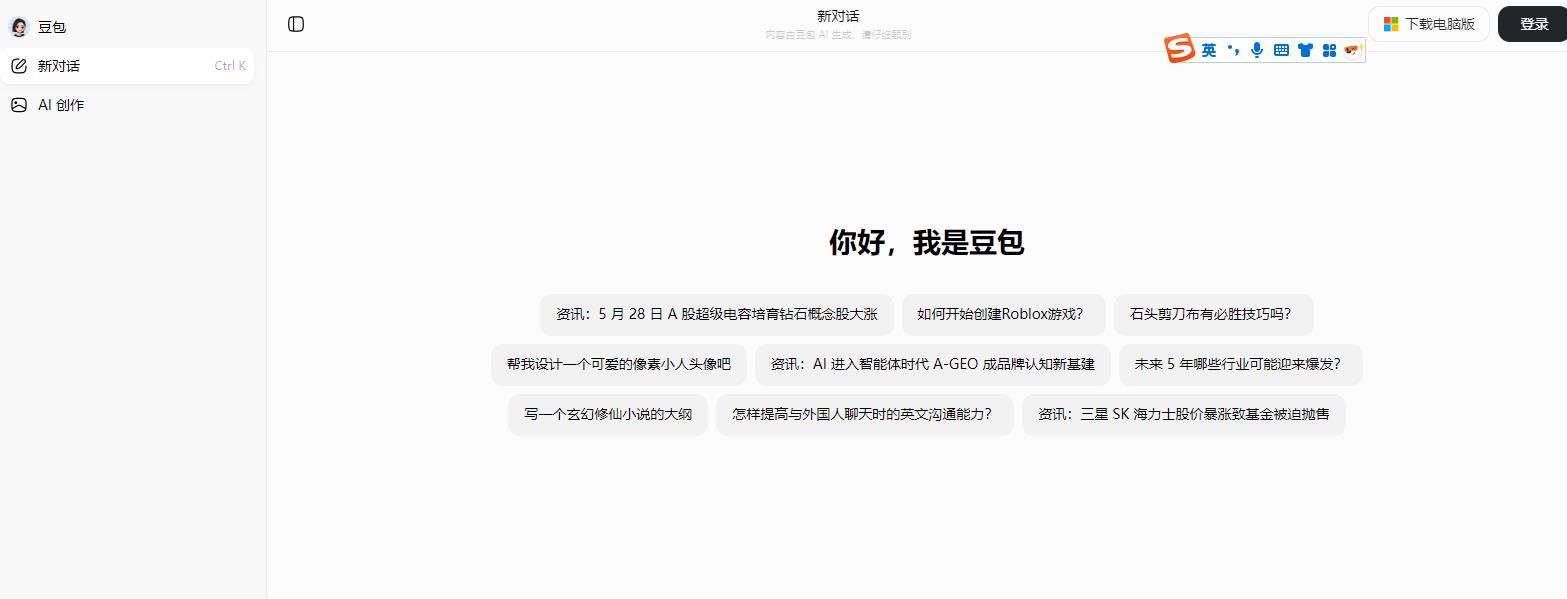Click the Ctrl K shortcut hint

coord(230,66)
